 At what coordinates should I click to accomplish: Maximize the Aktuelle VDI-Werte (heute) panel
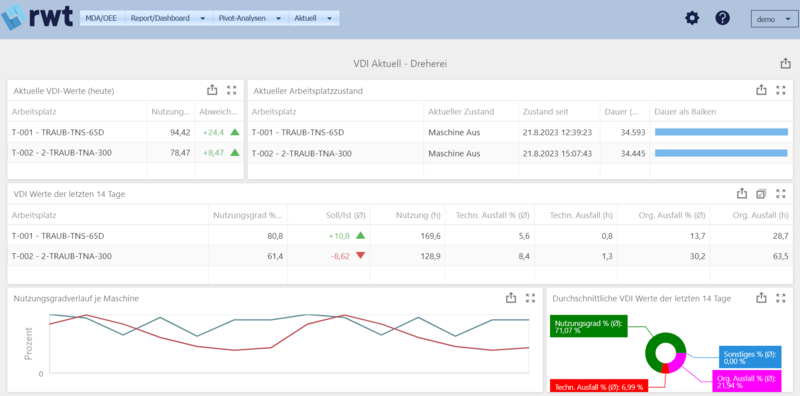pos(232,90)
